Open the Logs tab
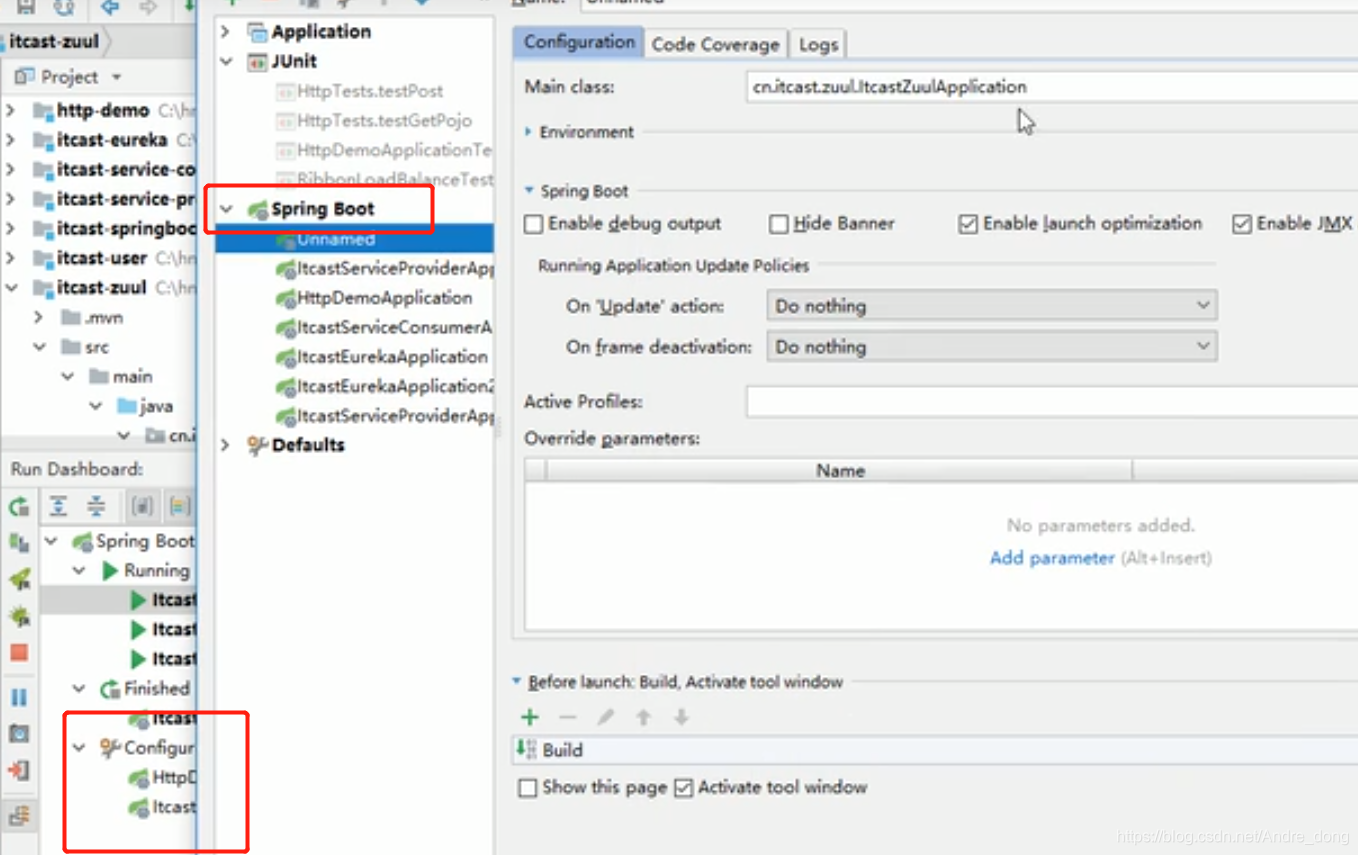Viewport: 1358px width, 855px height. [818, 44]
